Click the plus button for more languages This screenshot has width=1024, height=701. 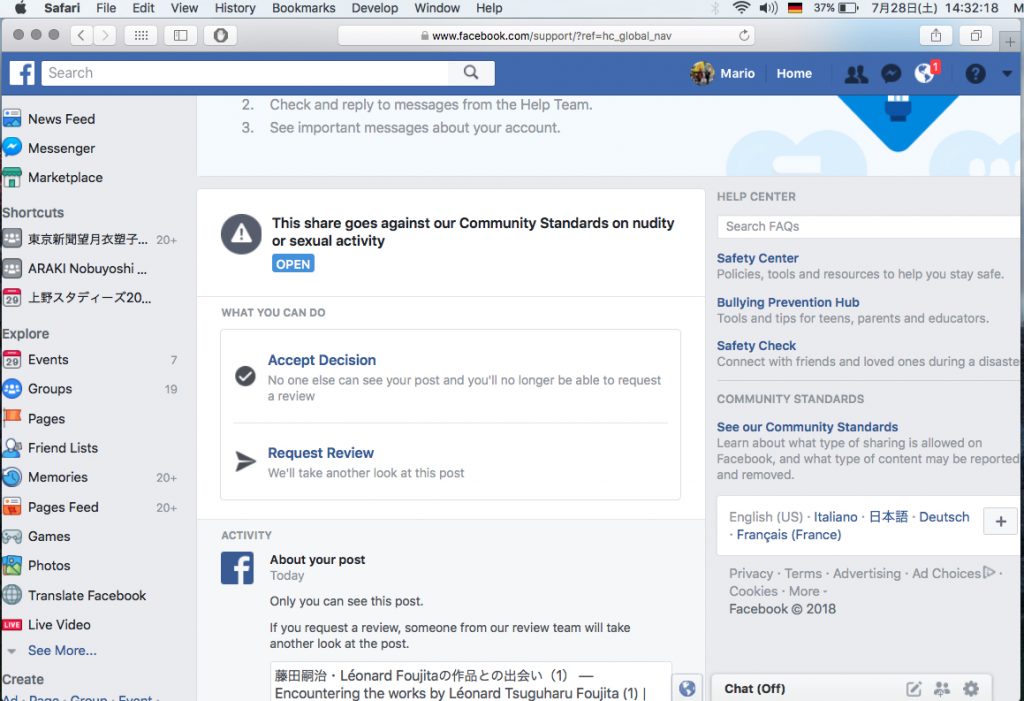click(1000, 521)
